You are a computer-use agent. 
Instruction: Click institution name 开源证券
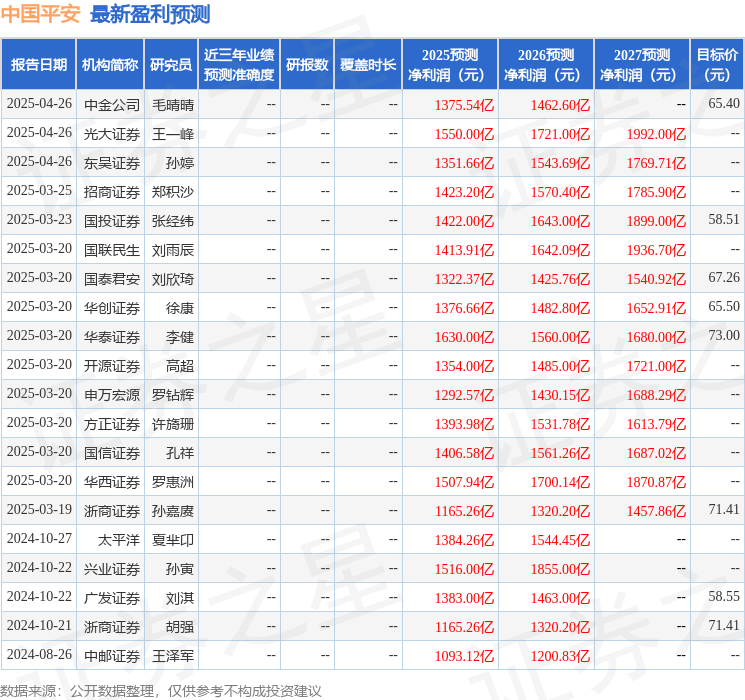click(x=112, y=366)
